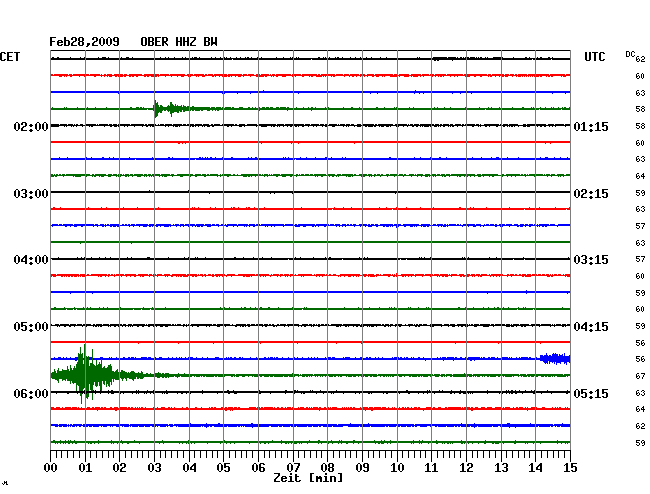Select the DC column header
Image resolution: width=650 pixels, height=494 pixels.
tap(630, 54)
